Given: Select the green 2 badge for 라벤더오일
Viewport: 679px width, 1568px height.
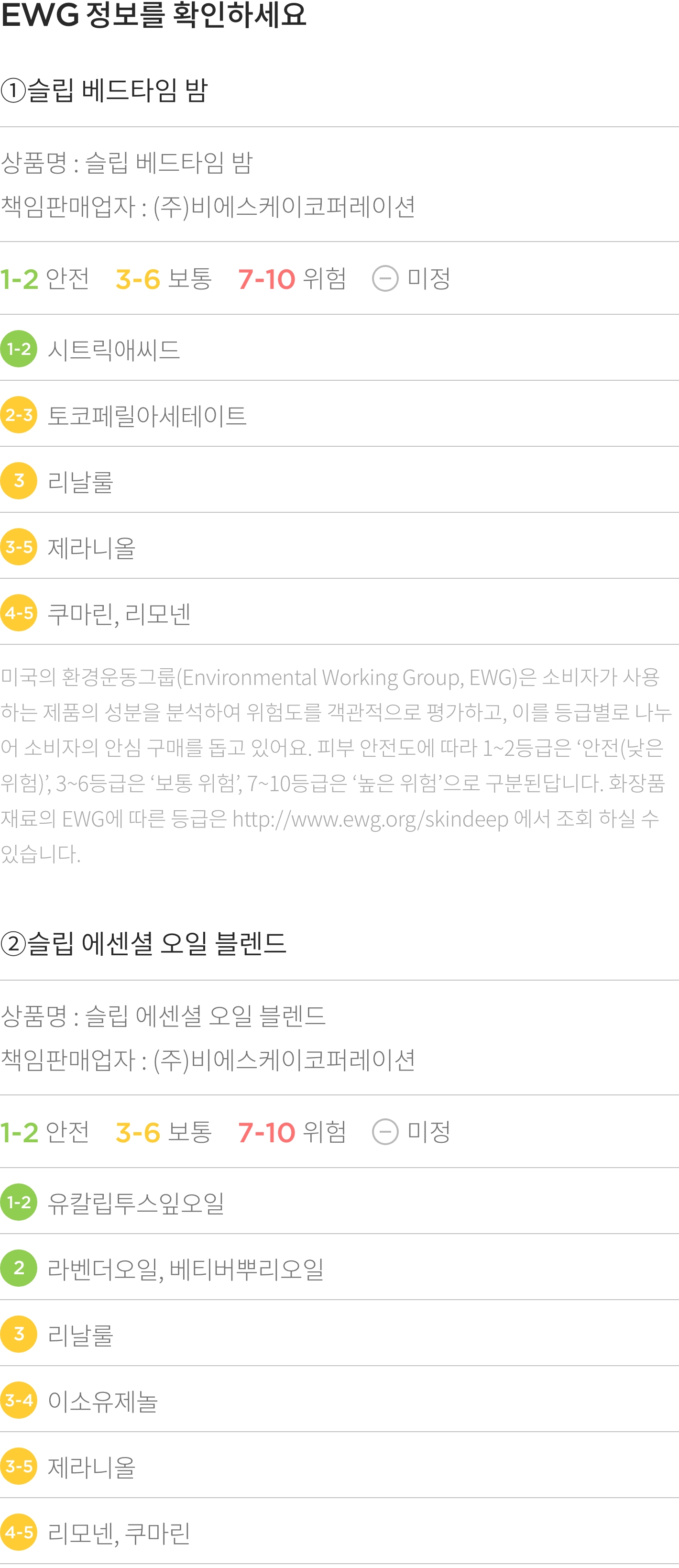Looking at the screenshot, I should coord(19,1268).
